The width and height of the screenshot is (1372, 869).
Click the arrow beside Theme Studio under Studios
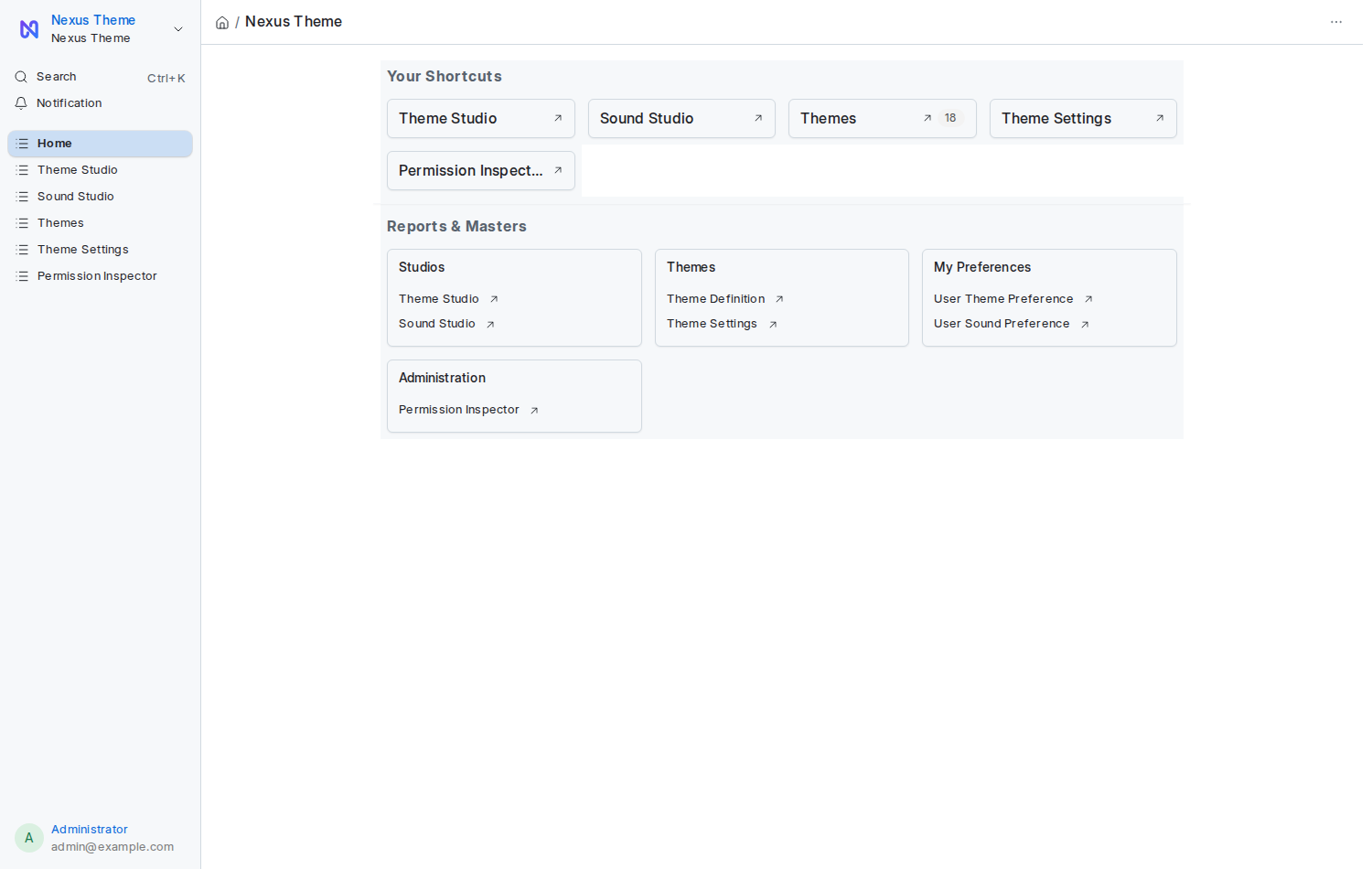coord(494,300)
